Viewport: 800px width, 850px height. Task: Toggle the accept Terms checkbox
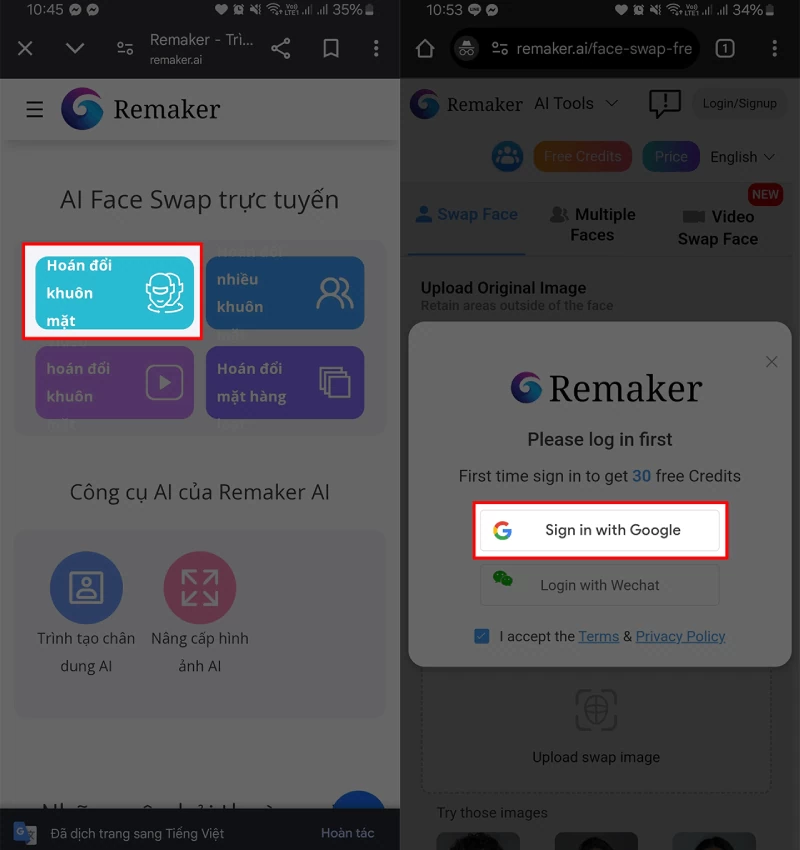point(481,636)
